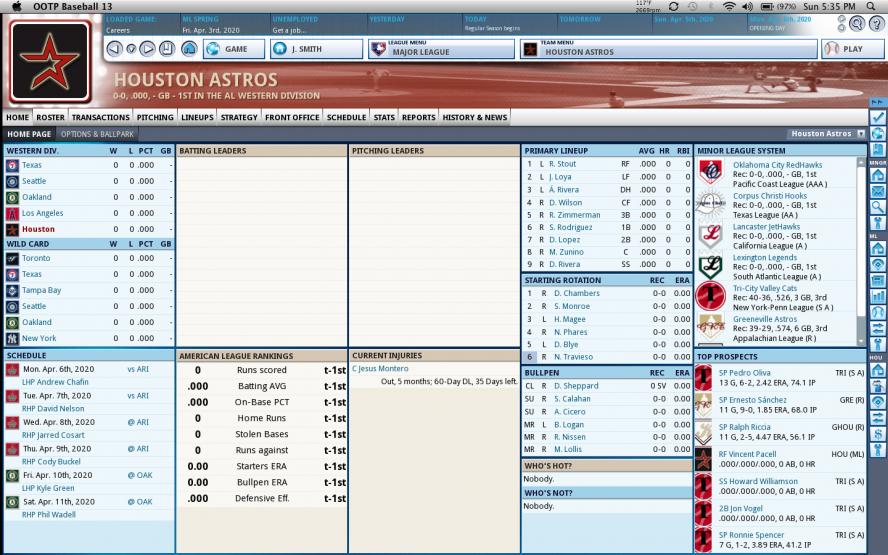Click the globe icon in right sidebar
Viewport: 888px width, 555px height.
(878, 134)
